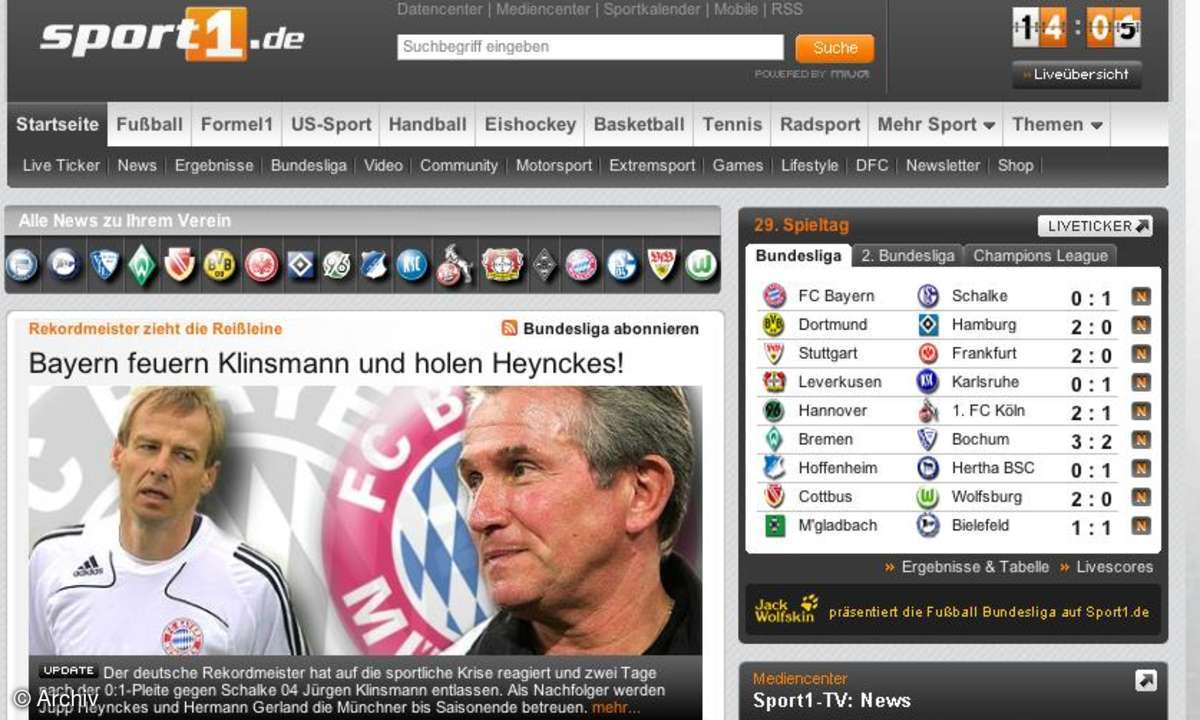Choose the Mönchengladbach crest in the club bar

(543, 265)
